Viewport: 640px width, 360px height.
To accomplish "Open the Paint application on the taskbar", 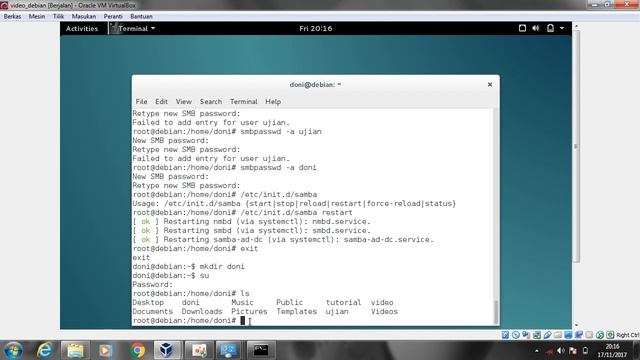I will pos(199,350).
